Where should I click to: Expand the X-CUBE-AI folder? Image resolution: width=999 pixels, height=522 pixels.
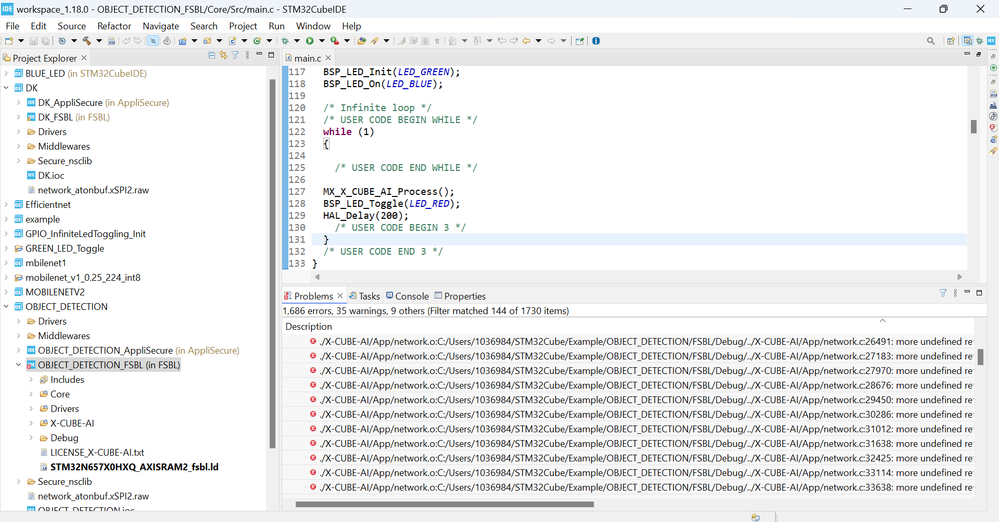tap(31, 423)
